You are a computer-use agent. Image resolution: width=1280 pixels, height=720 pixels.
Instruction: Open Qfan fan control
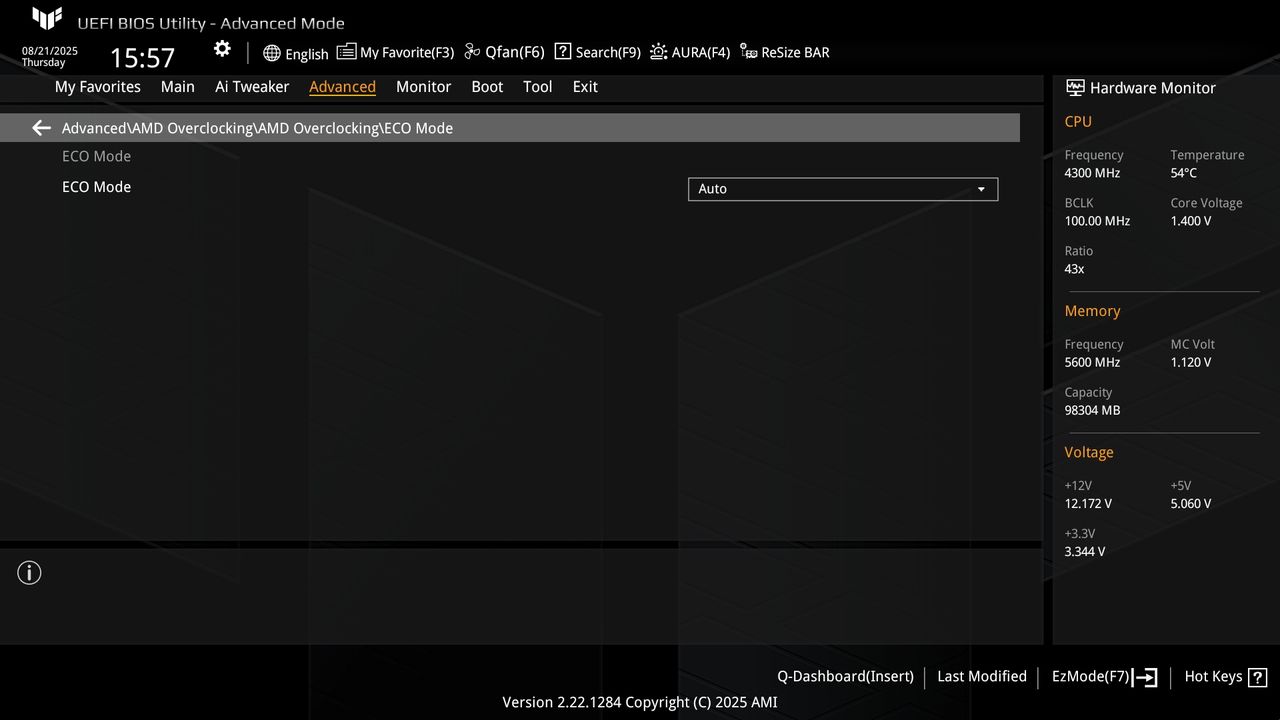point(504,52)
